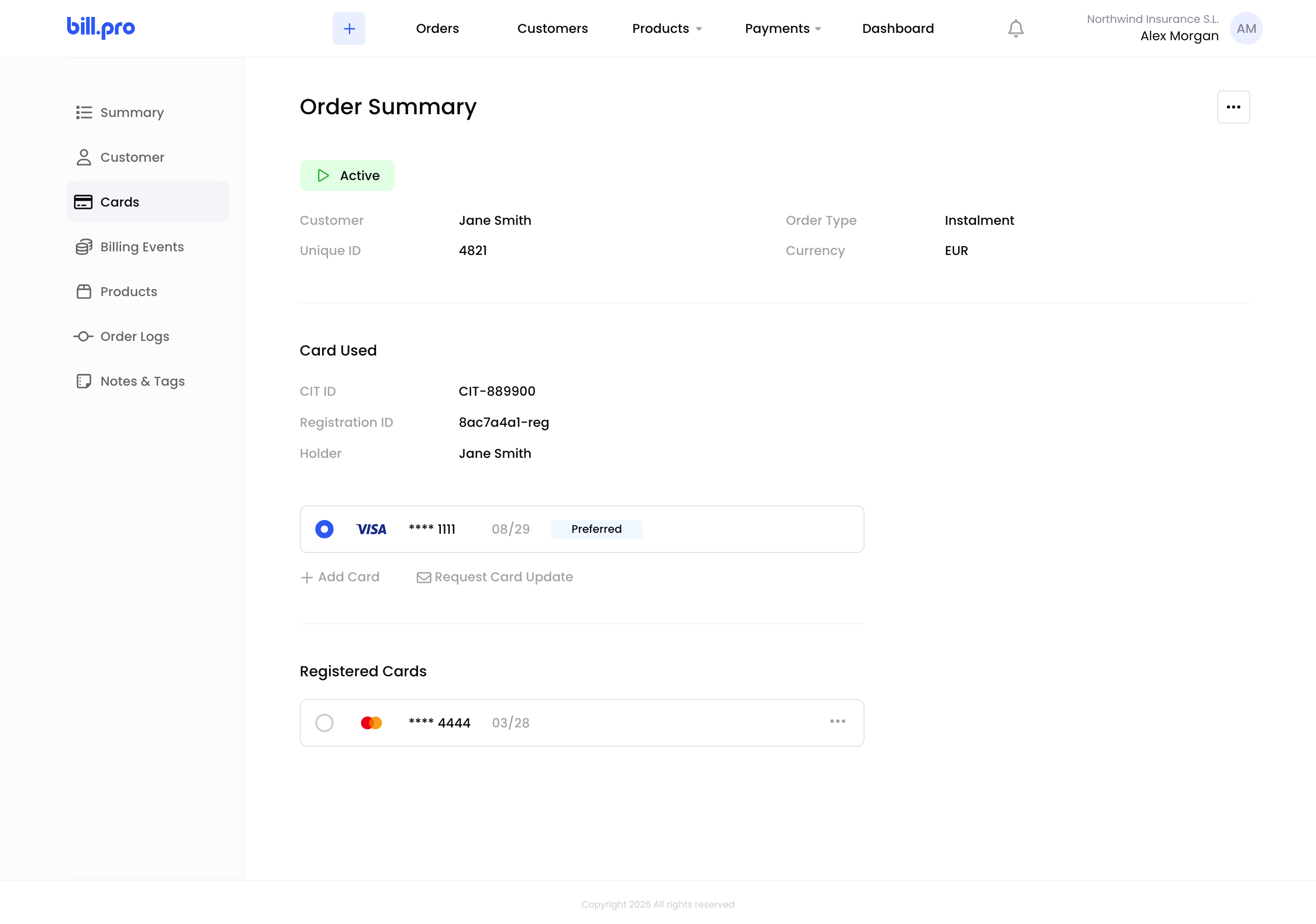The width and height of the screenshot is (1316, 924).
Task: Go to Orders in the top navigation
Action: tap(437, 29)
